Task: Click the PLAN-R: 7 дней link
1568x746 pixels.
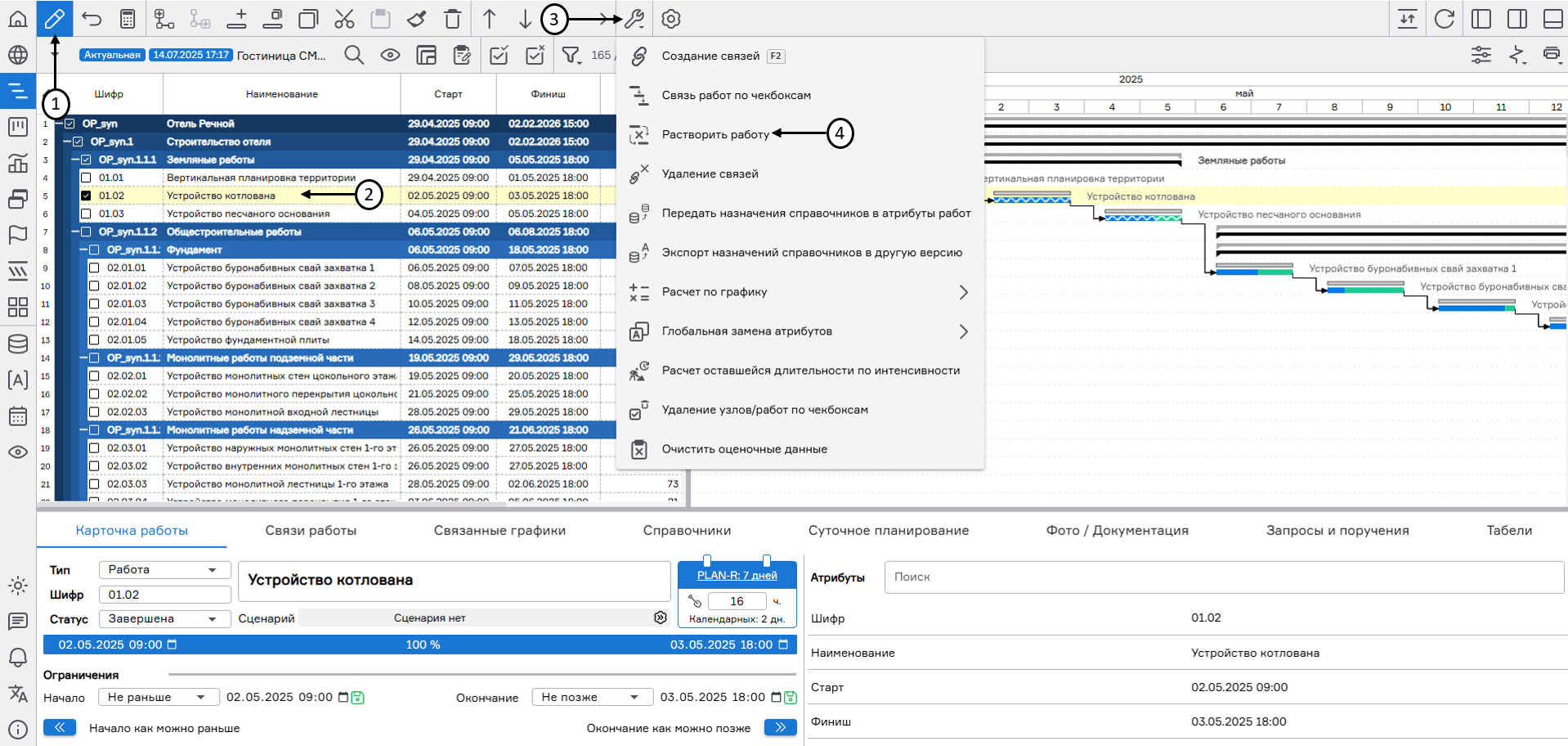Action: (737, 576)
